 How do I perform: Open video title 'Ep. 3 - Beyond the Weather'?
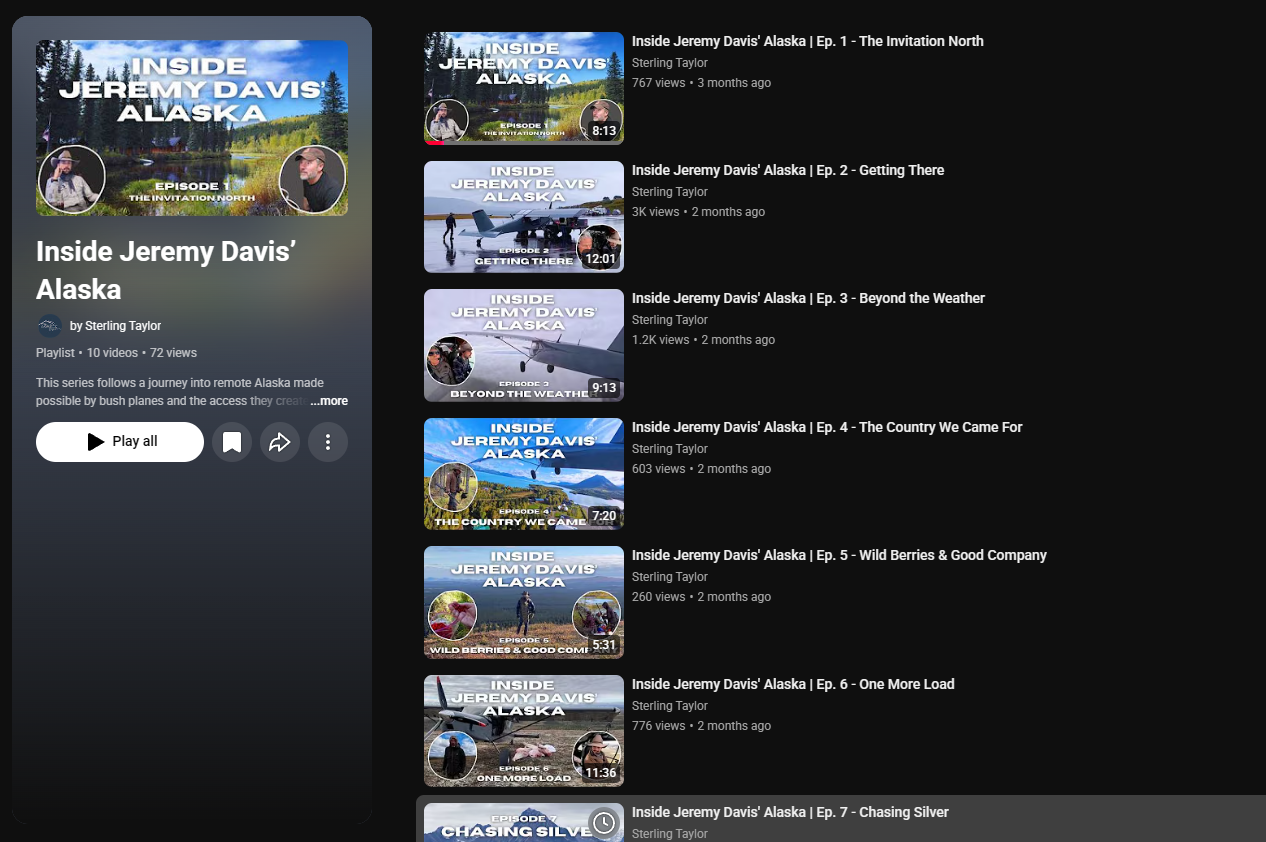808,298
